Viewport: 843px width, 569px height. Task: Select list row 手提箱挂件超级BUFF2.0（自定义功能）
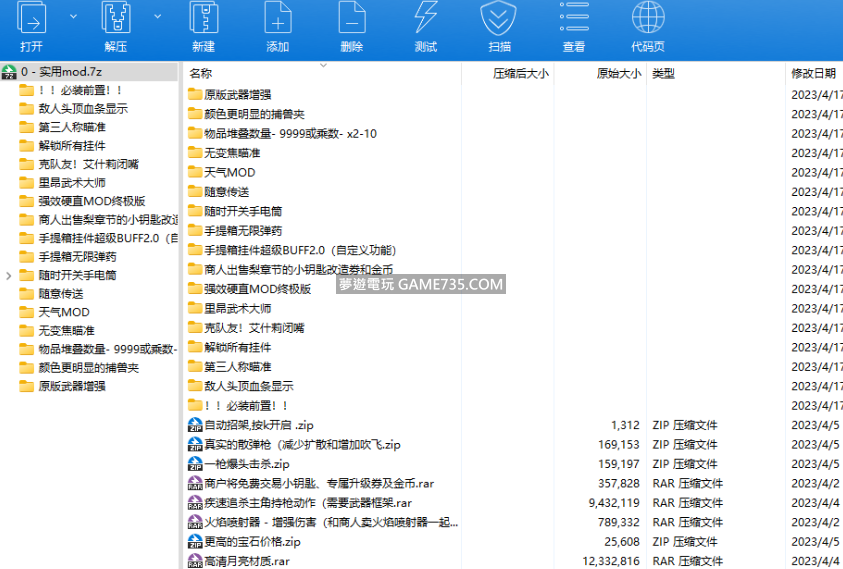coord(513,250)
